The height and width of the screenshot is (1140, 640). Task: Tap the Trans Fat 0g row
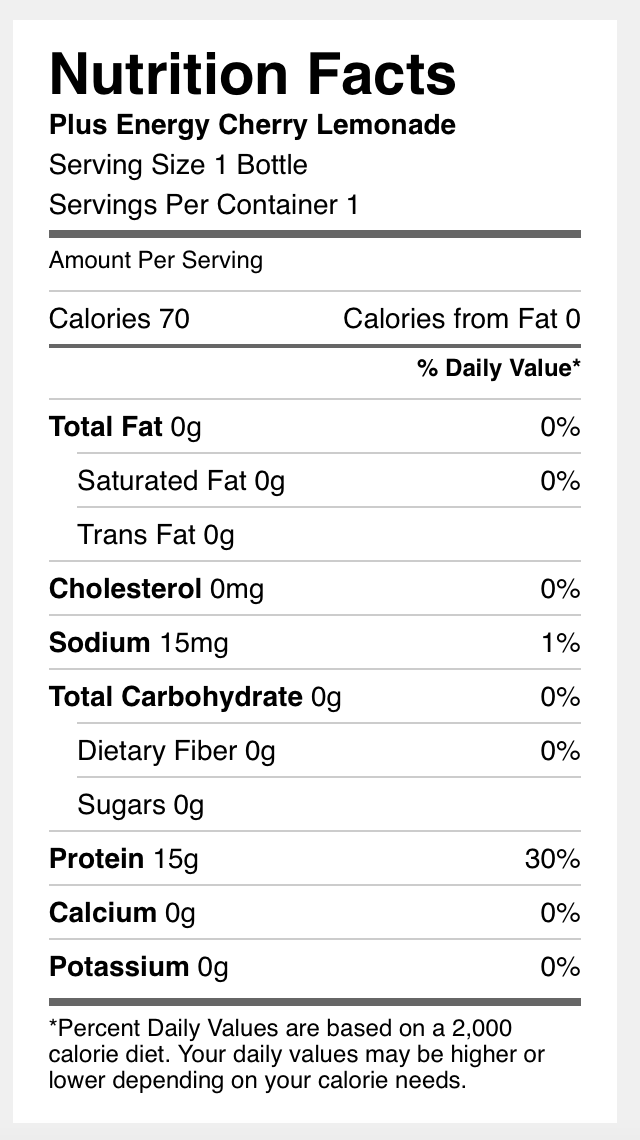156,536
